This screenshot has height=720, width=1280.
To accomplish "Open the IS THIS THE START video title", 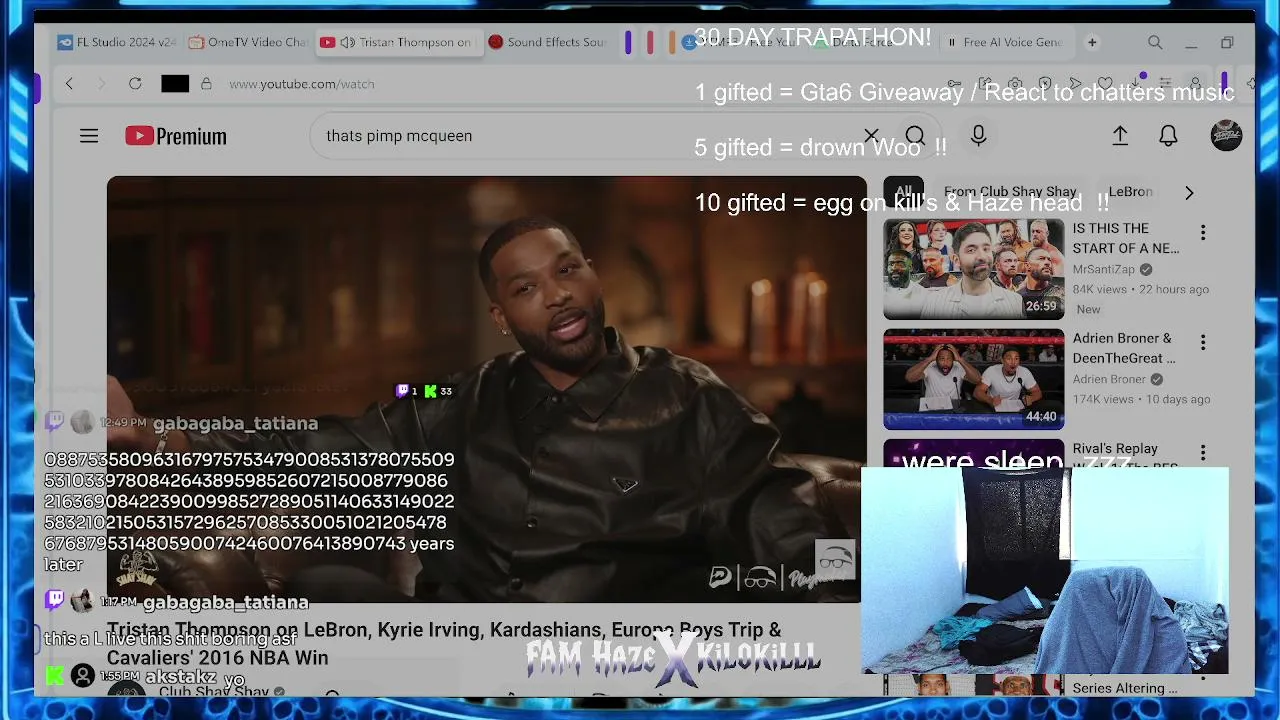I will [x=1126, y=238].
